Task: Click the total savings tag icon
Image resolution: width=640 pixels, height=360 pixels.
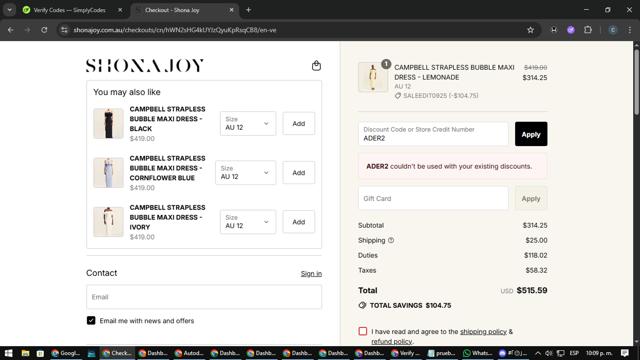Action: point(362,305)
